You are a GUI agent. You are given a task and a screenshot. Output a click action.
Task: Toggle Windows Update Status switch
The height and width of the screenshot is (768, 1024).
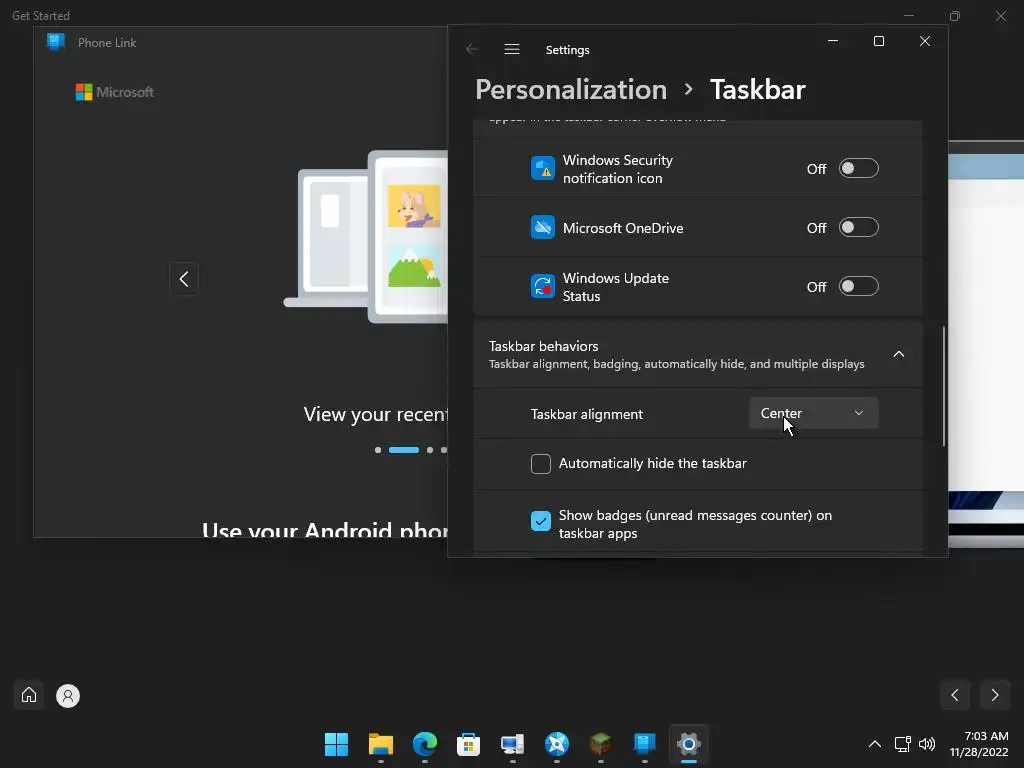tap(858, 286)
